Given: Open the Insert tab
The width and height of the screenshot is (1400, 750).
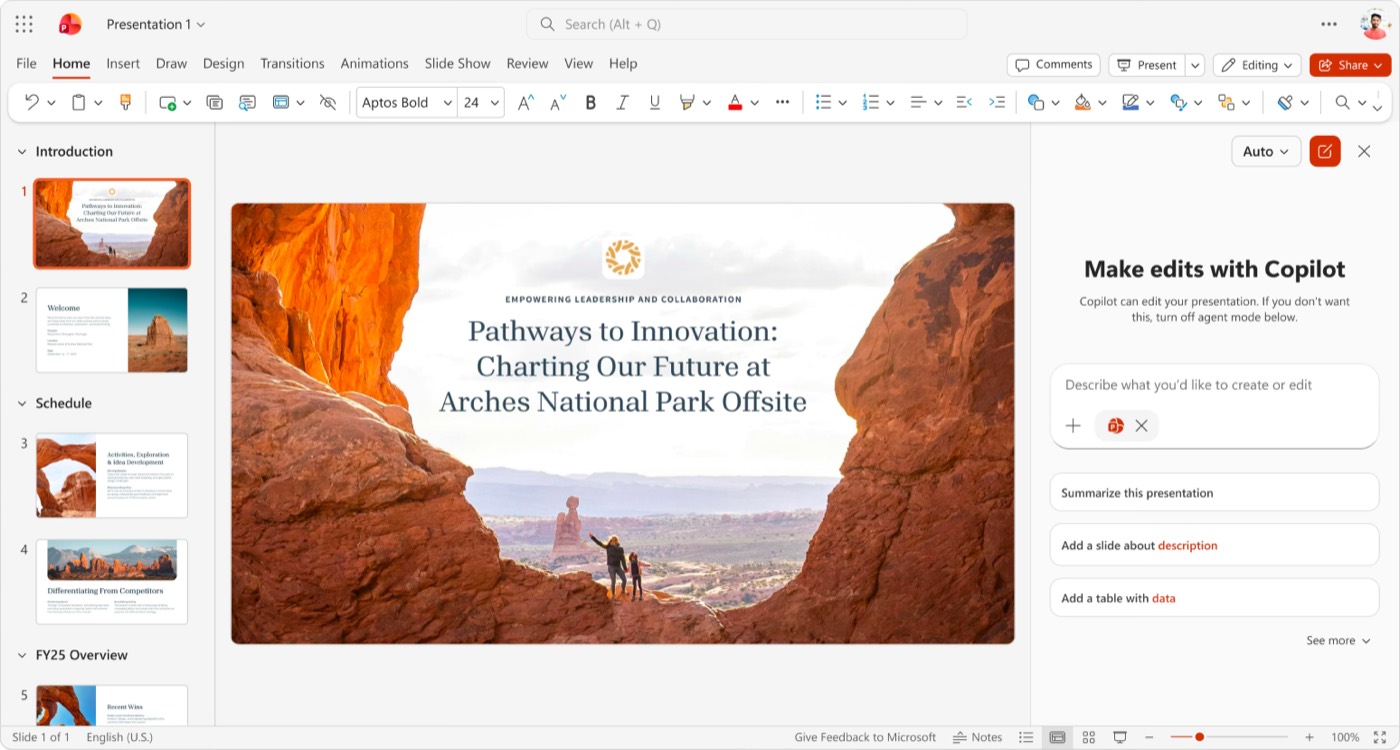Looking at the screenshot, I should 123,63.
